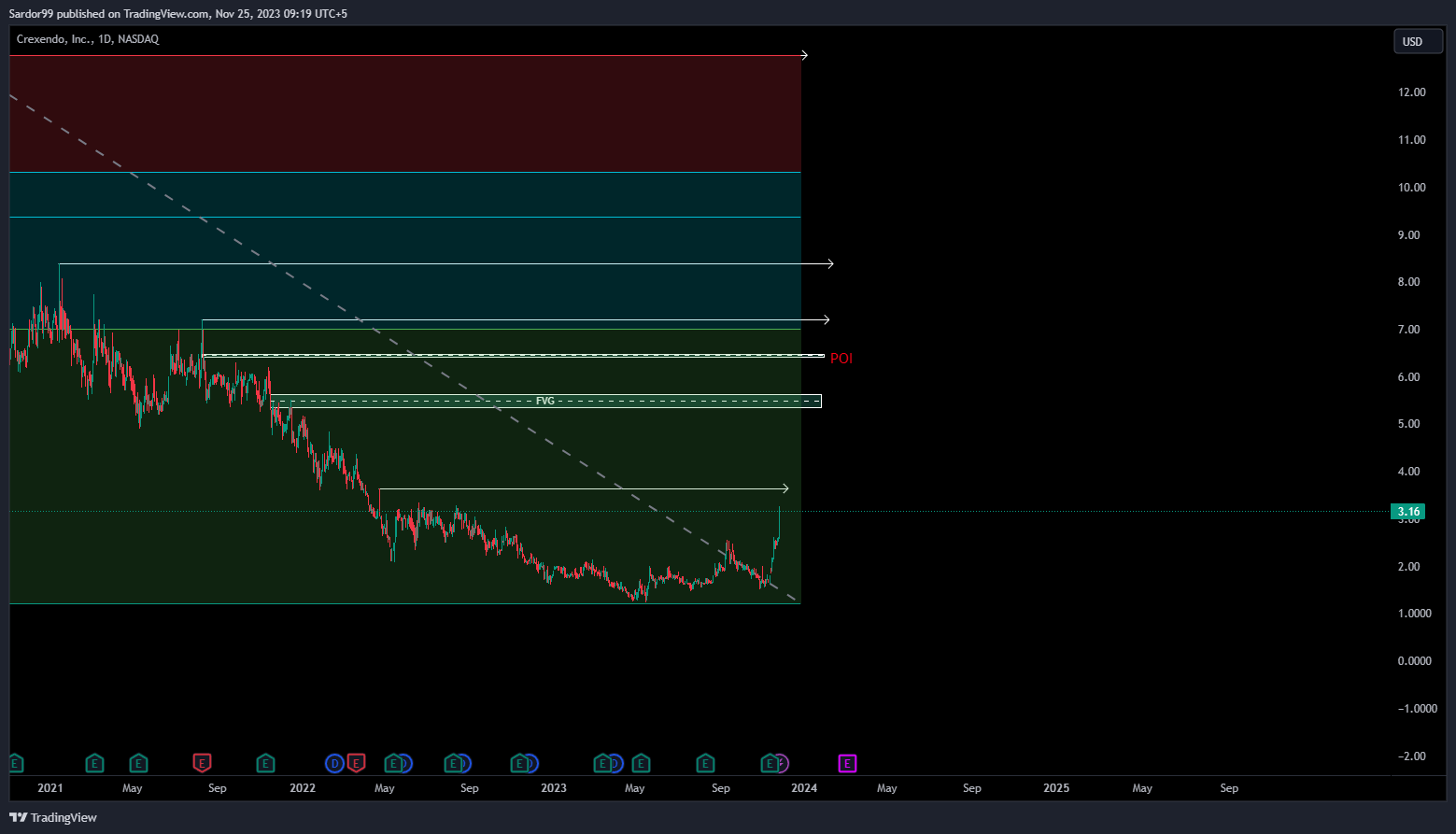Click the lone green E marker right of May 2023

[x=641, y=764]
